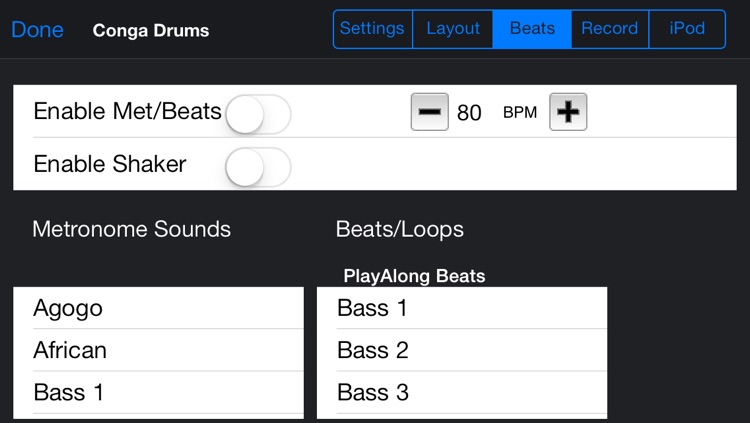Click the Metronome Sounds heading
750x423 pixels.
coord(132,229)
